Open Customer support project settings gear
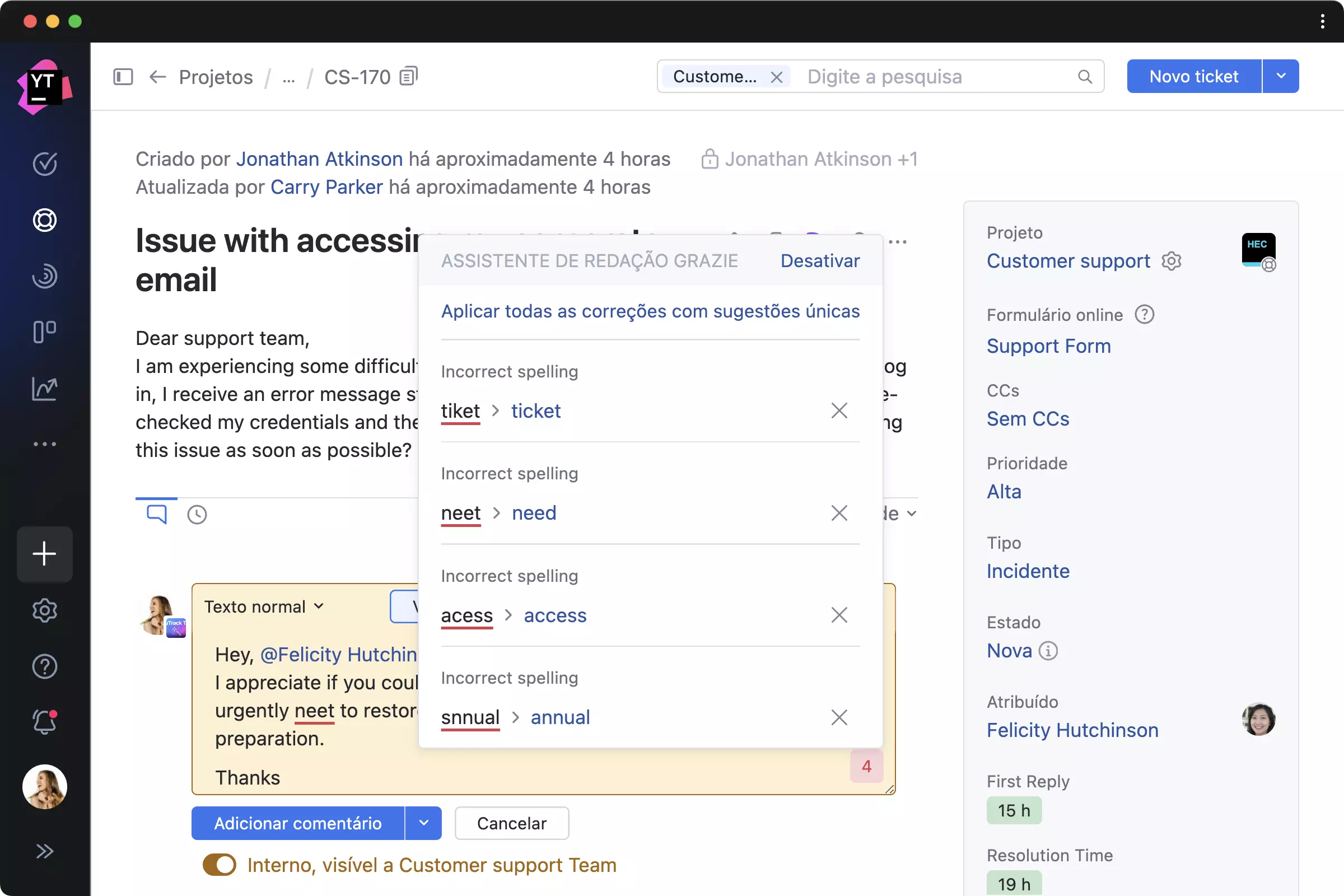1344x896 pixels. (1171, 261)
